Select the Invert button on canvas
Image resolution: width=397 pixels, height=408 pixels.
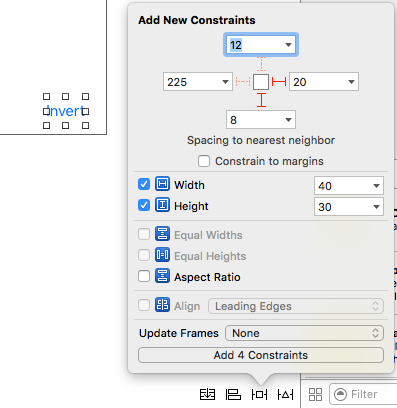pyautogui.click(x=66, y=111)
